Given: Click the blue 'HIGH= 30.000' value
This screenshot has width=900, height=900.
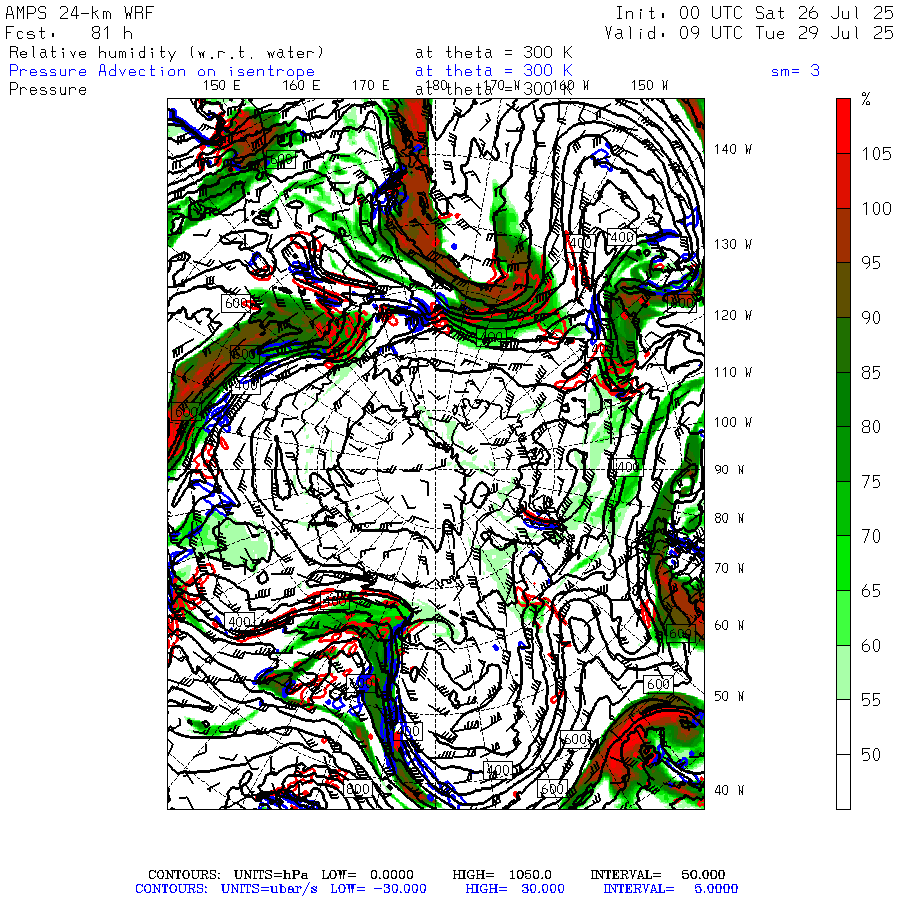Looking at the screenshot, I should pos(515,889).
